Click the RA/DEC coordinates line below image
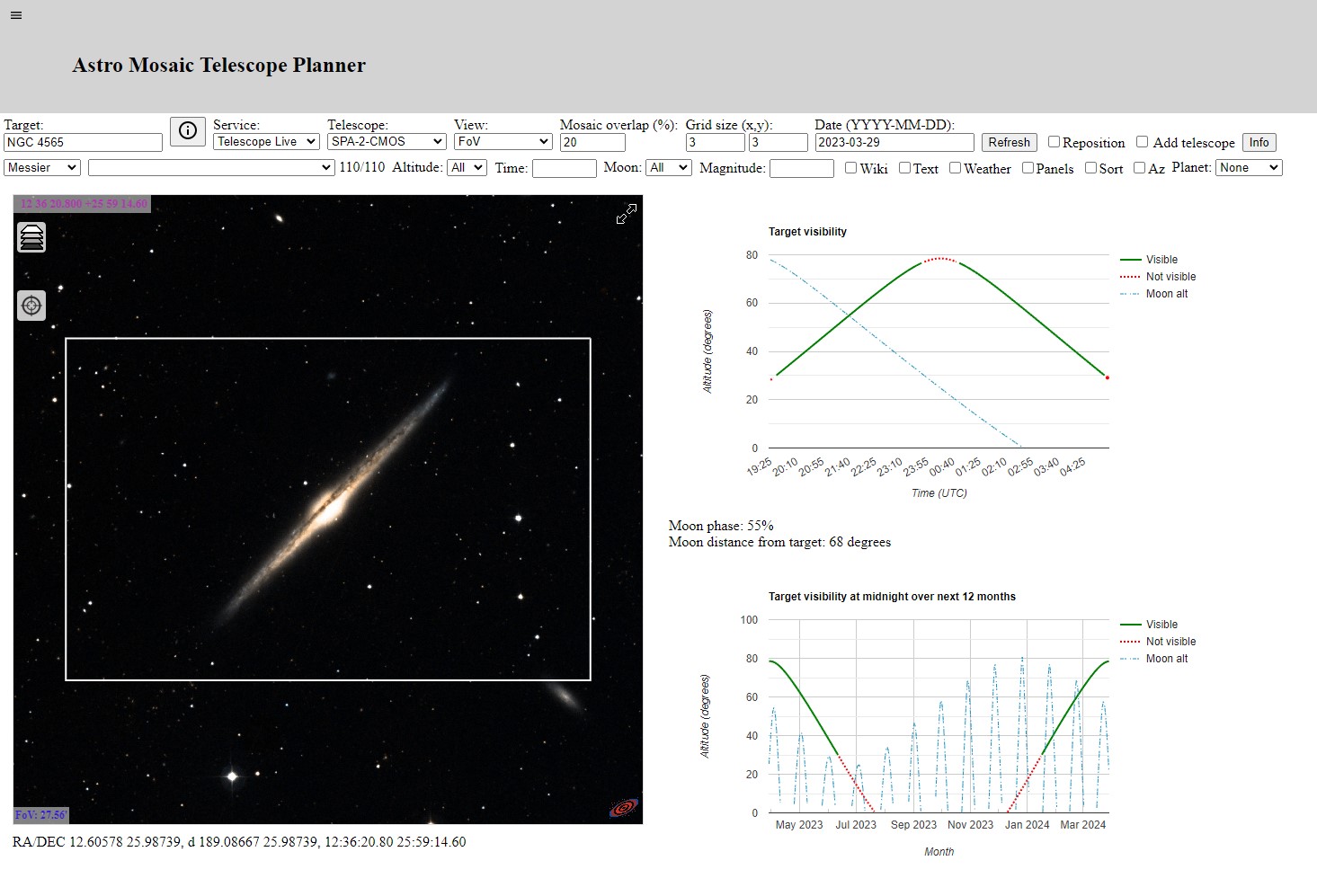1317x896 pixels. 239,842
